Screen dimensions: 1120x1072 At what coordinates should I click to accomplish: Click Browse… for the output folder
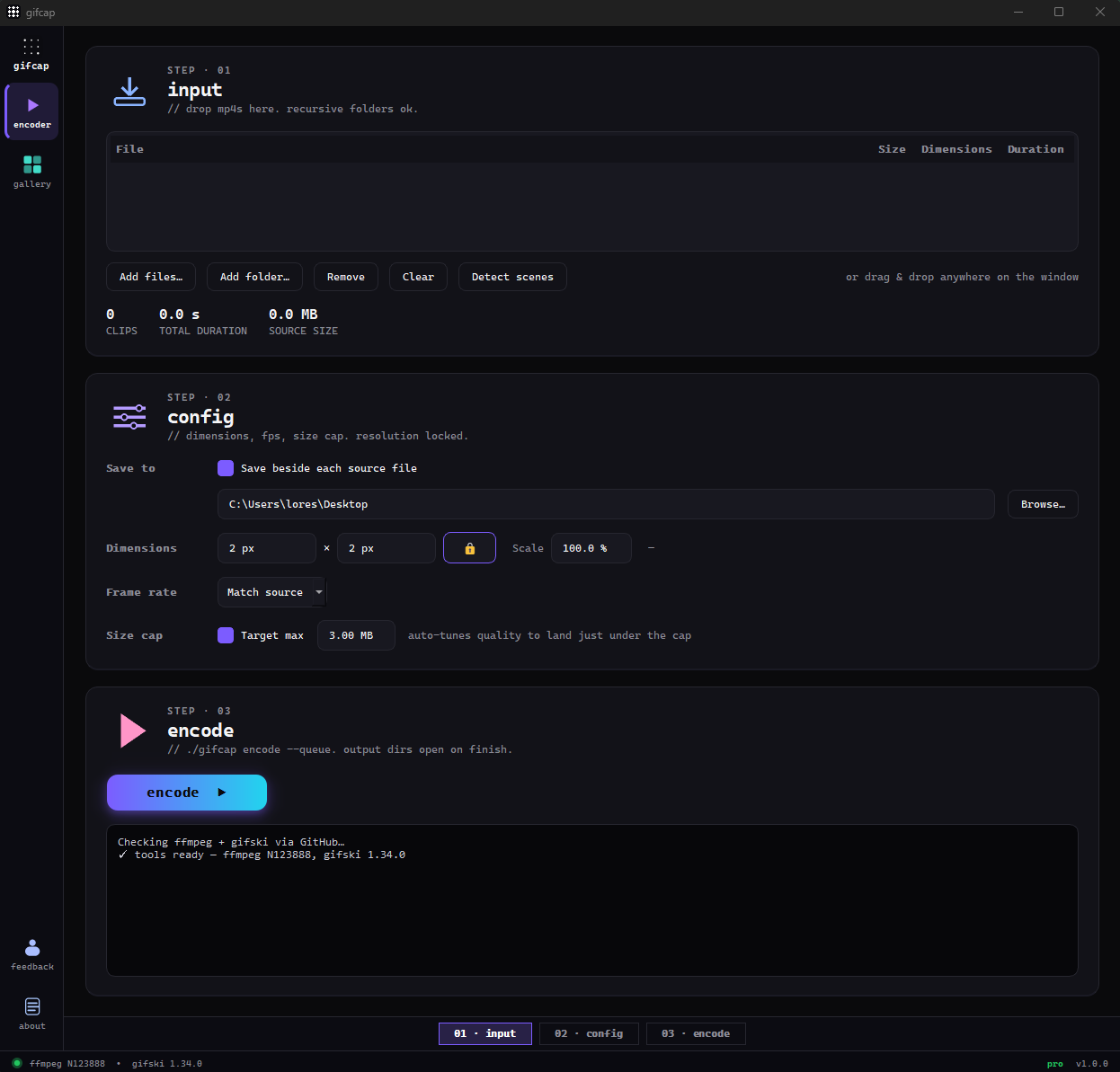[x=1043, y=504]
